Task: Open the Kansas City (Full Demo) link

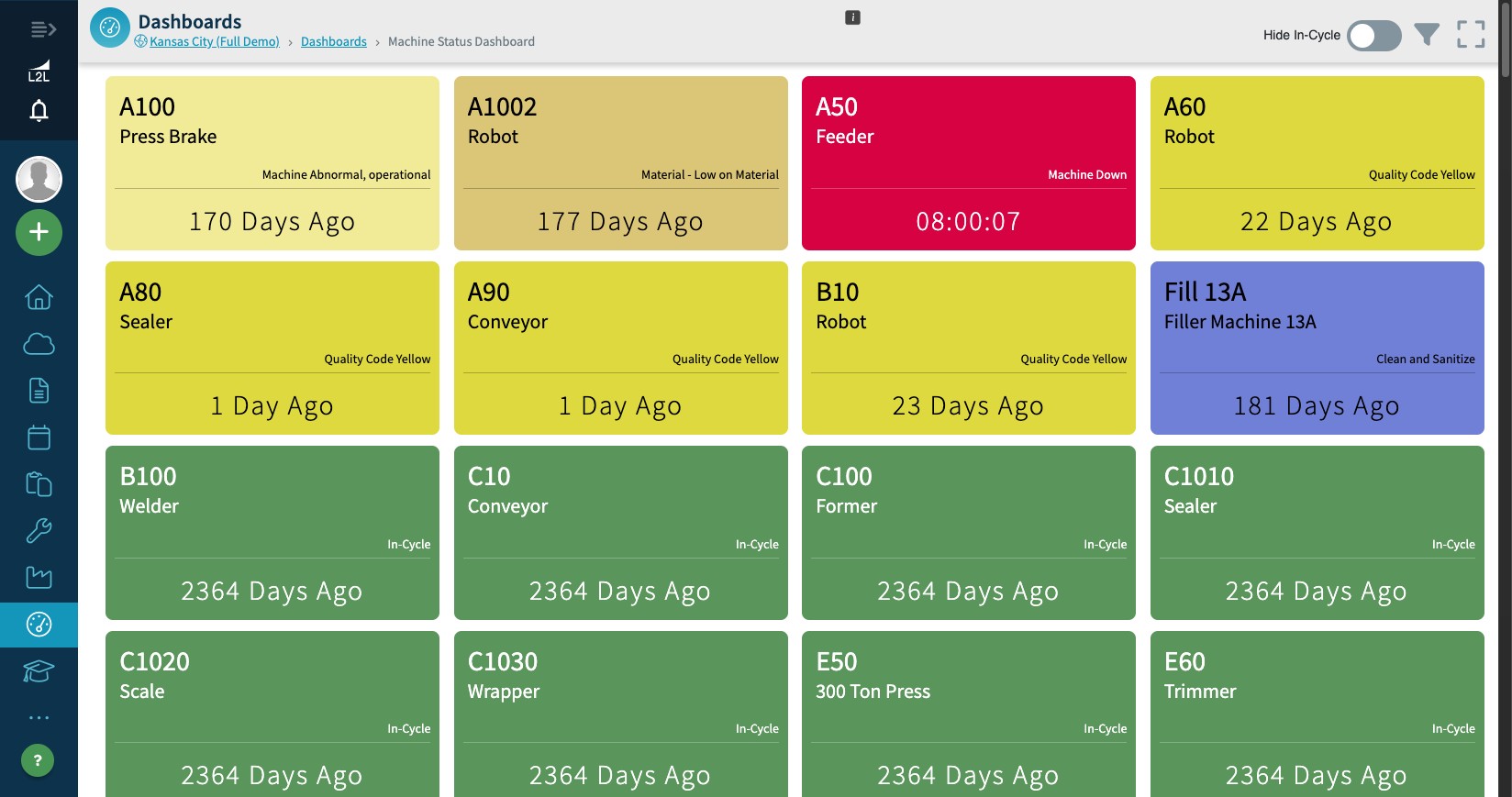Action: point(215,41)
